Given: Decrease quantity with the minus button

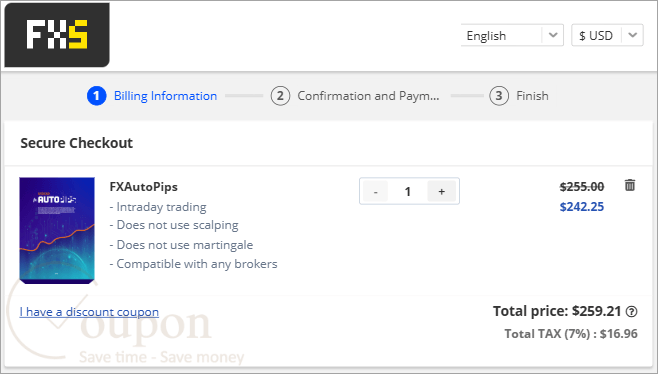Looking at the screenshot, I should pyautogui.click(x=376, y=192).
